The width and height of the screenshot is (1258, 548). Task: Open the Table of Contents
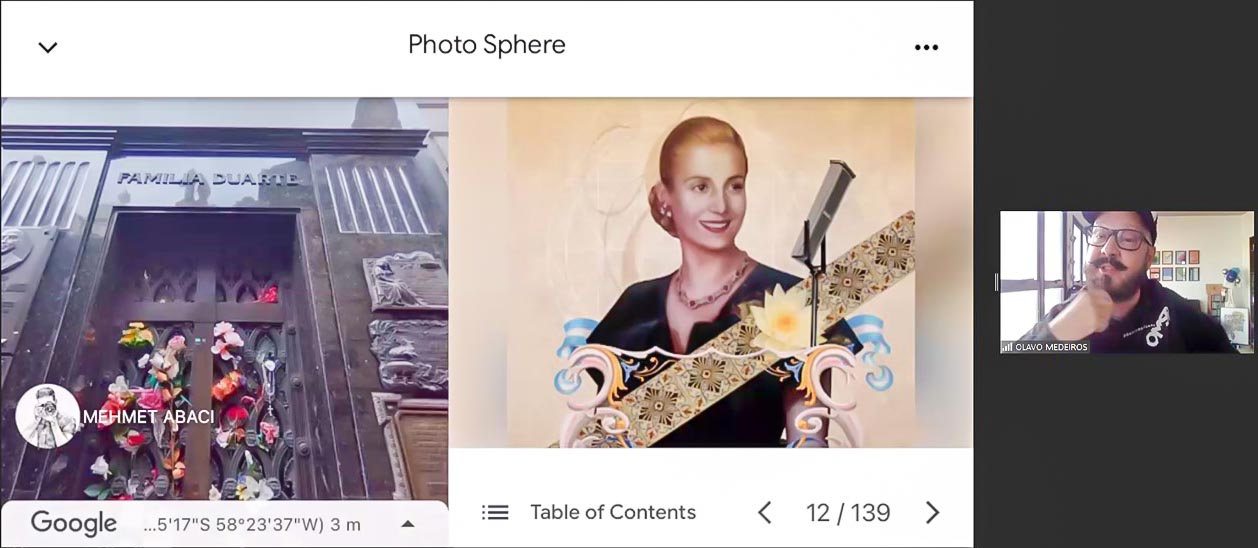click(x=613, y=512)
